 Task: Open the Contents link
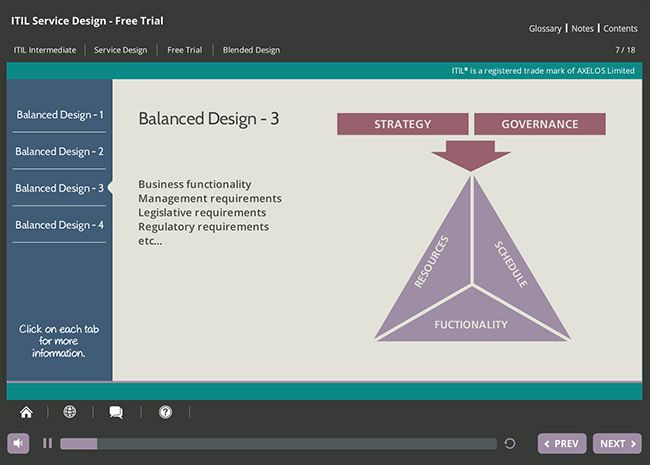click(620, 29)
